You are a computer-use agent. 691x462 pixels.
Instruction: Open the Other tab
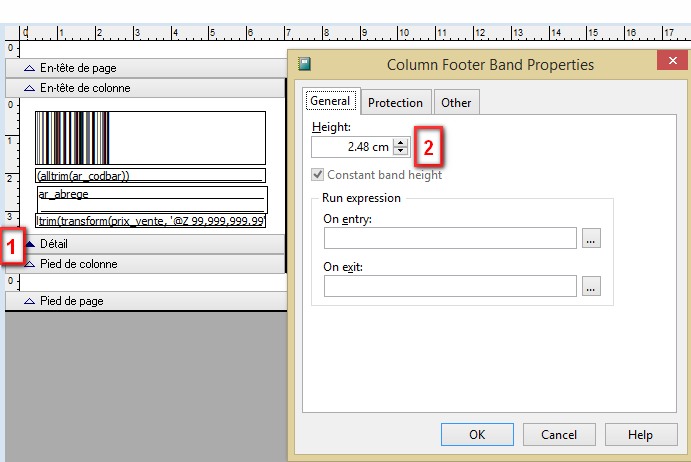(456, 103)
